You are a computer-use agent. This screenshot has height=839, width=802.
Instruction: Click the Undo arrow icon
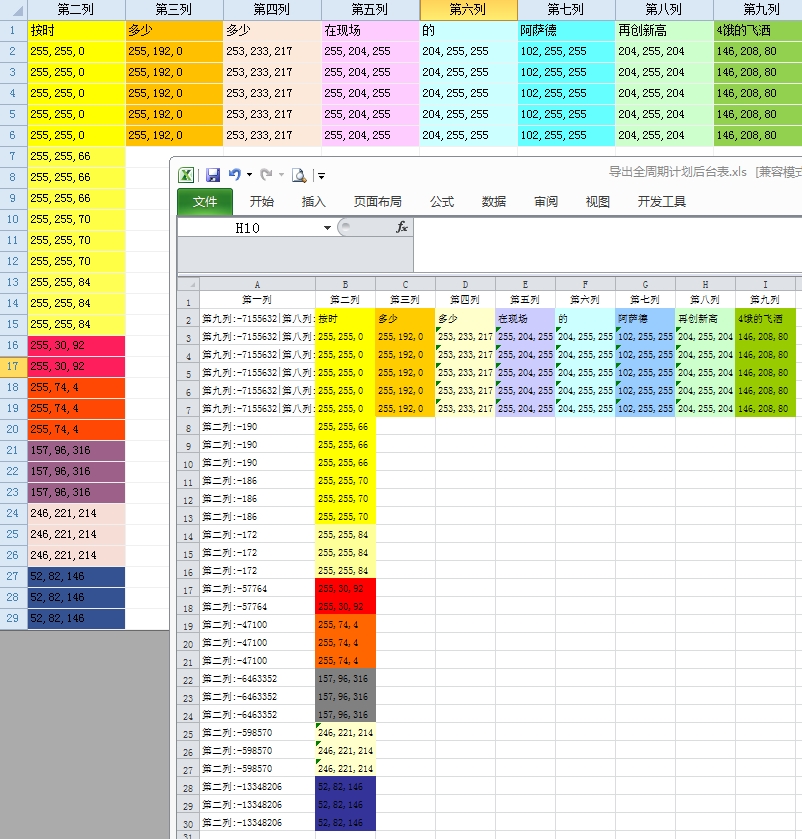point(234,174)
